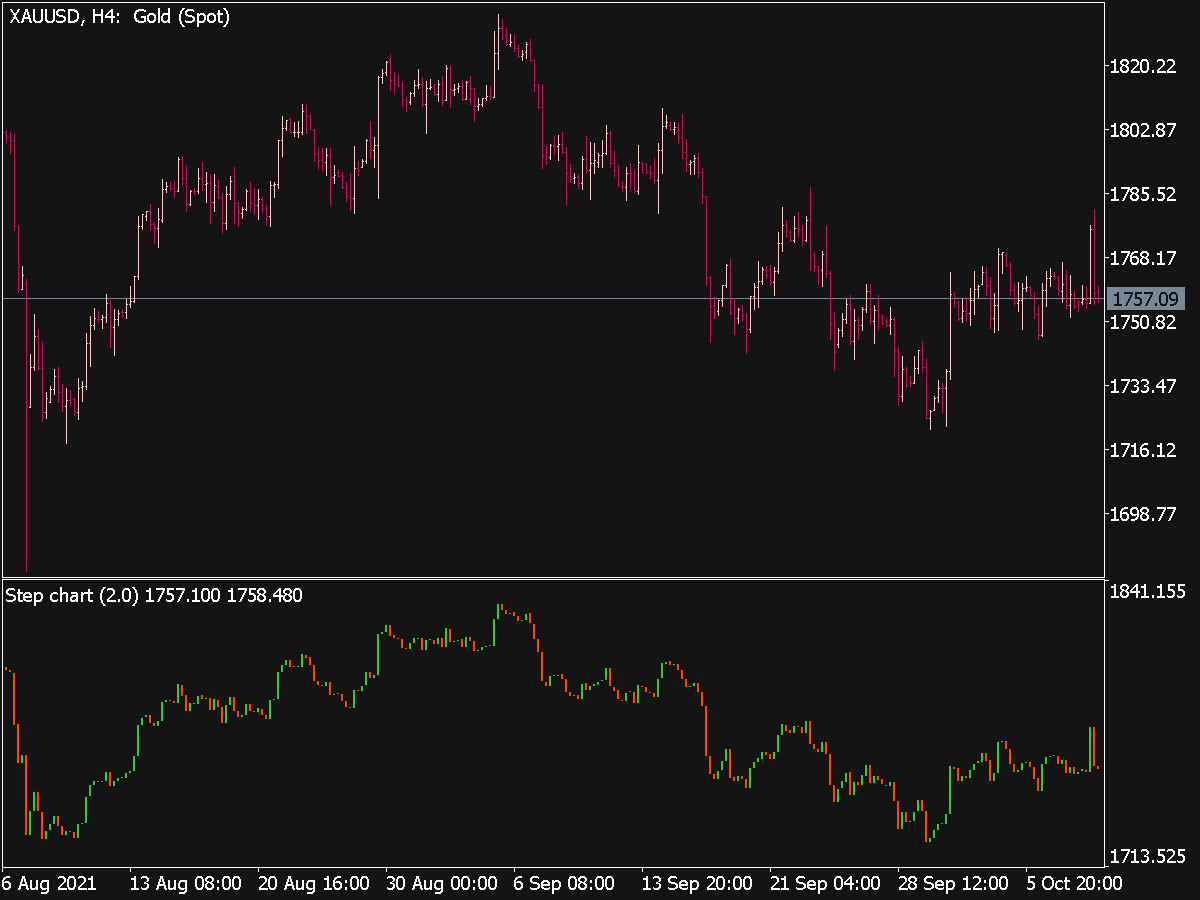Click the 6 Aug 2021 date label
This screenshot has height=900, width=1200.
[49, 884]
